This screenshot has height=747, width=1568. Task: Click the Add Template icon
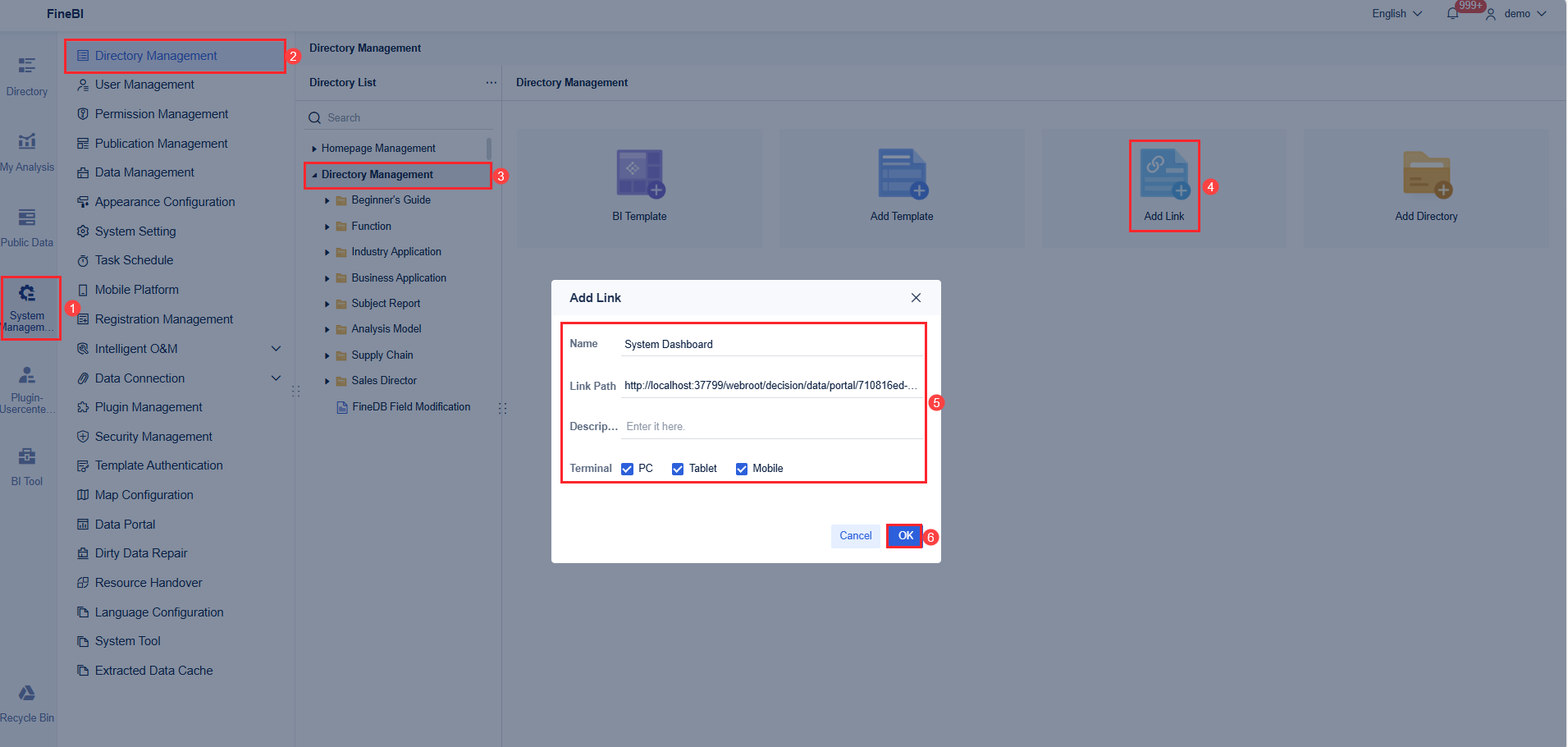click(x=903, y=173)
